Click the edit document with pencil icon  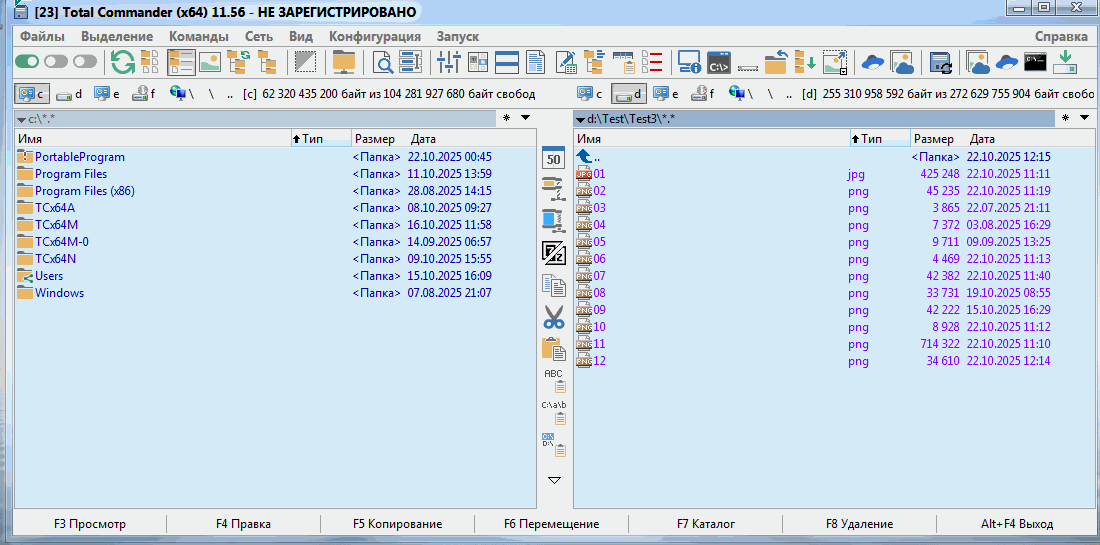[565, 62]
